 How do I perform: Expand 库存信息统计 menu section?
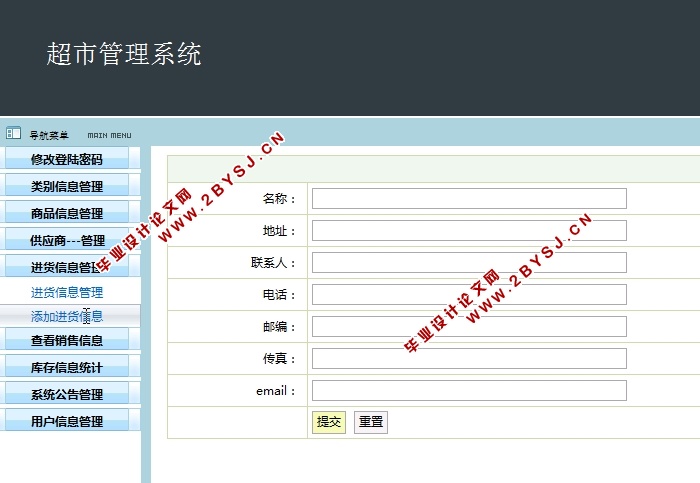pyautogui.click(x=67, y=367)
